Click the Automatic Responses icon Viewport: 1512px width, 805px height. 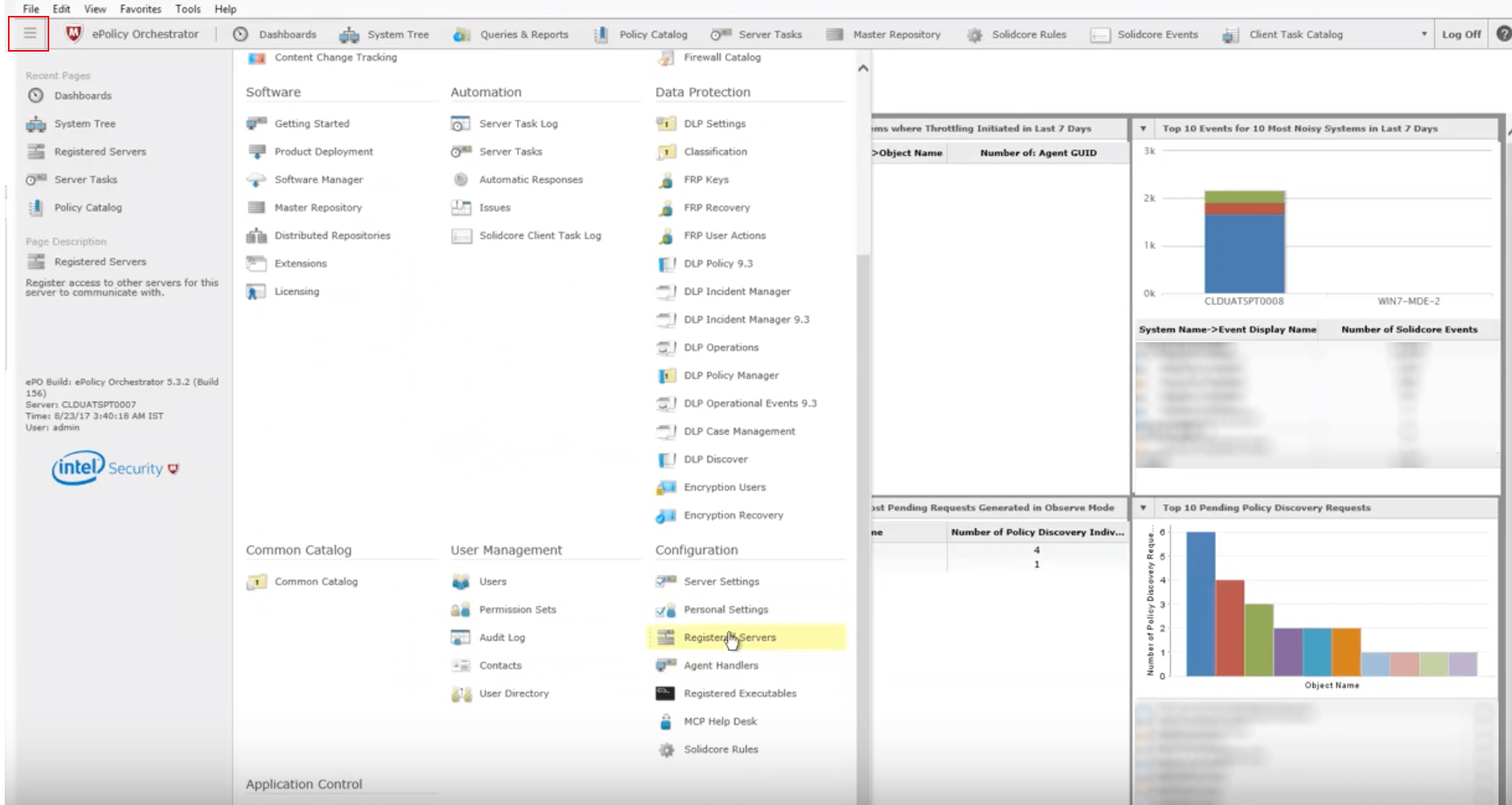(x=461, y=179)
